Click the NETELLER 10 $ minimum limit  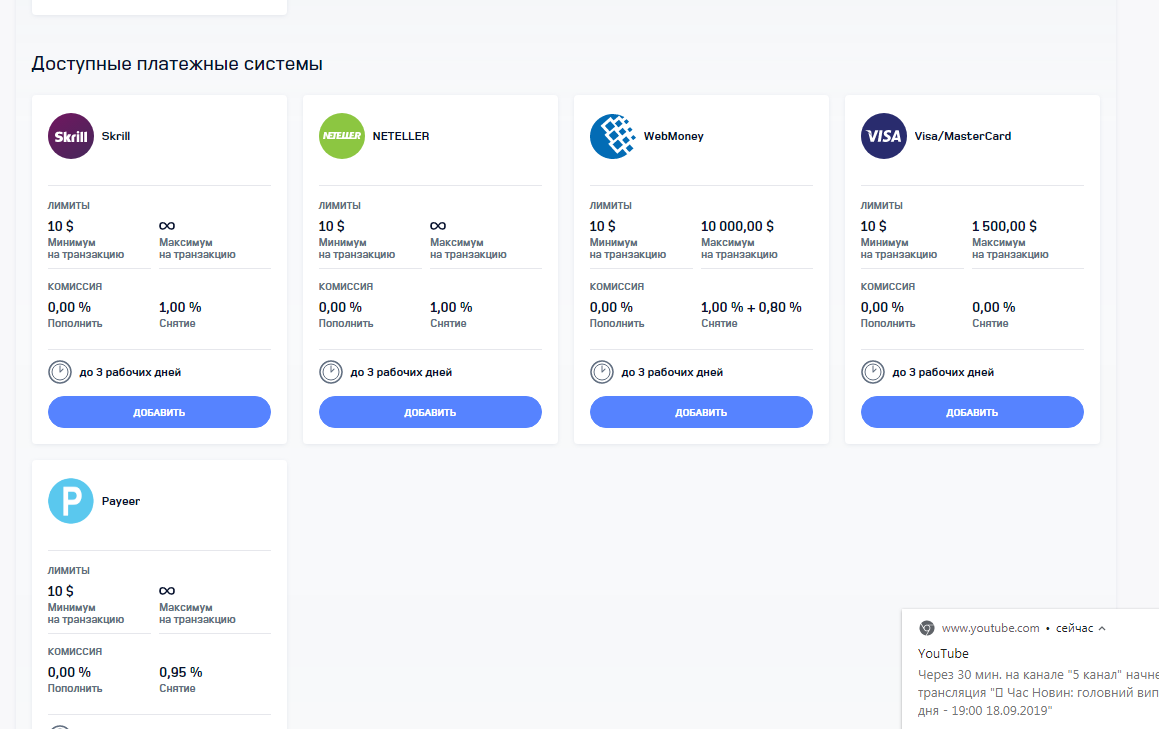pyautogui.click(x=331, y=226)
